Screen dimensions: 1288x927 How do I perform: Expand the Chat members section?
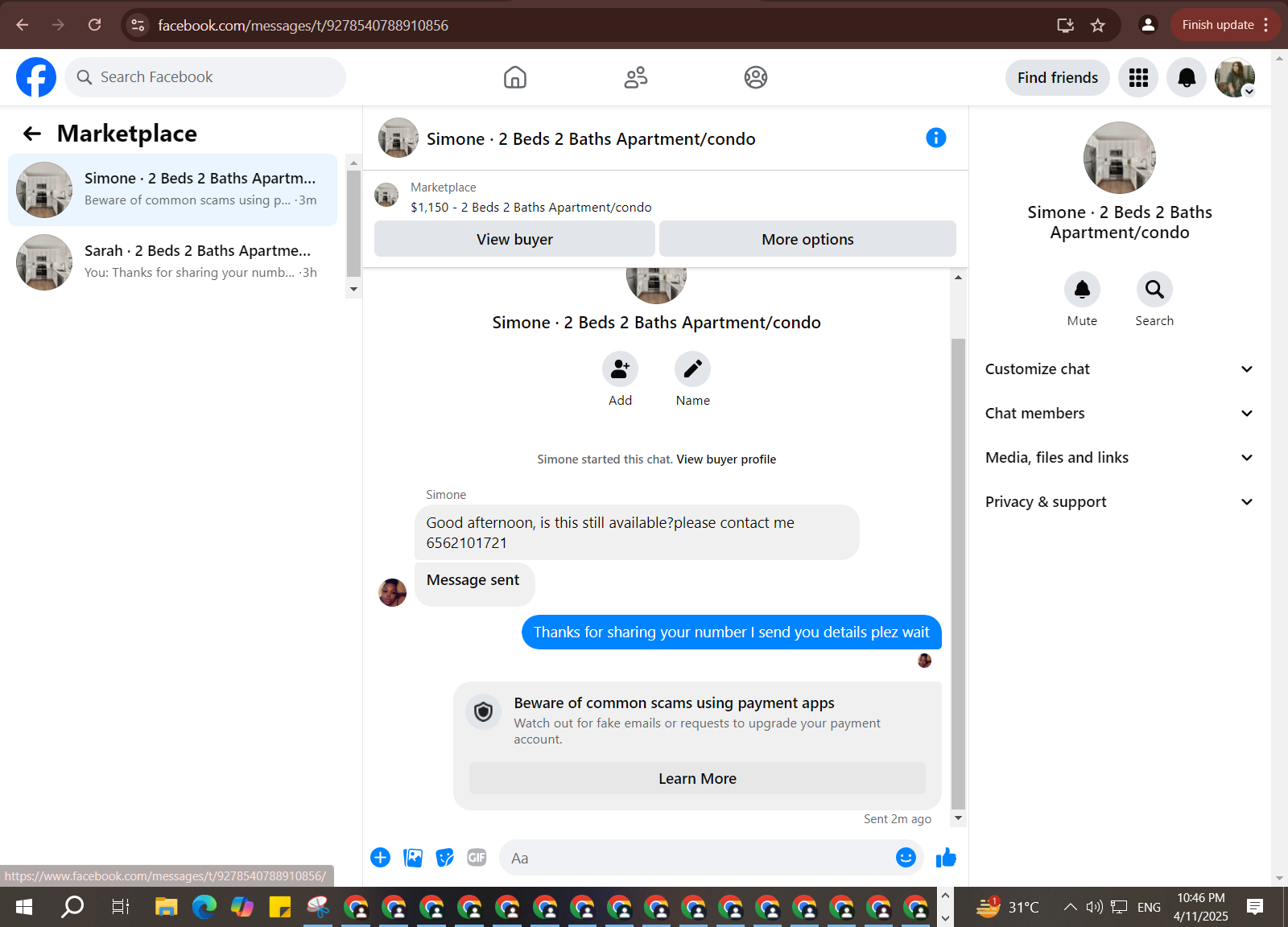click(x=1119, y=414)
